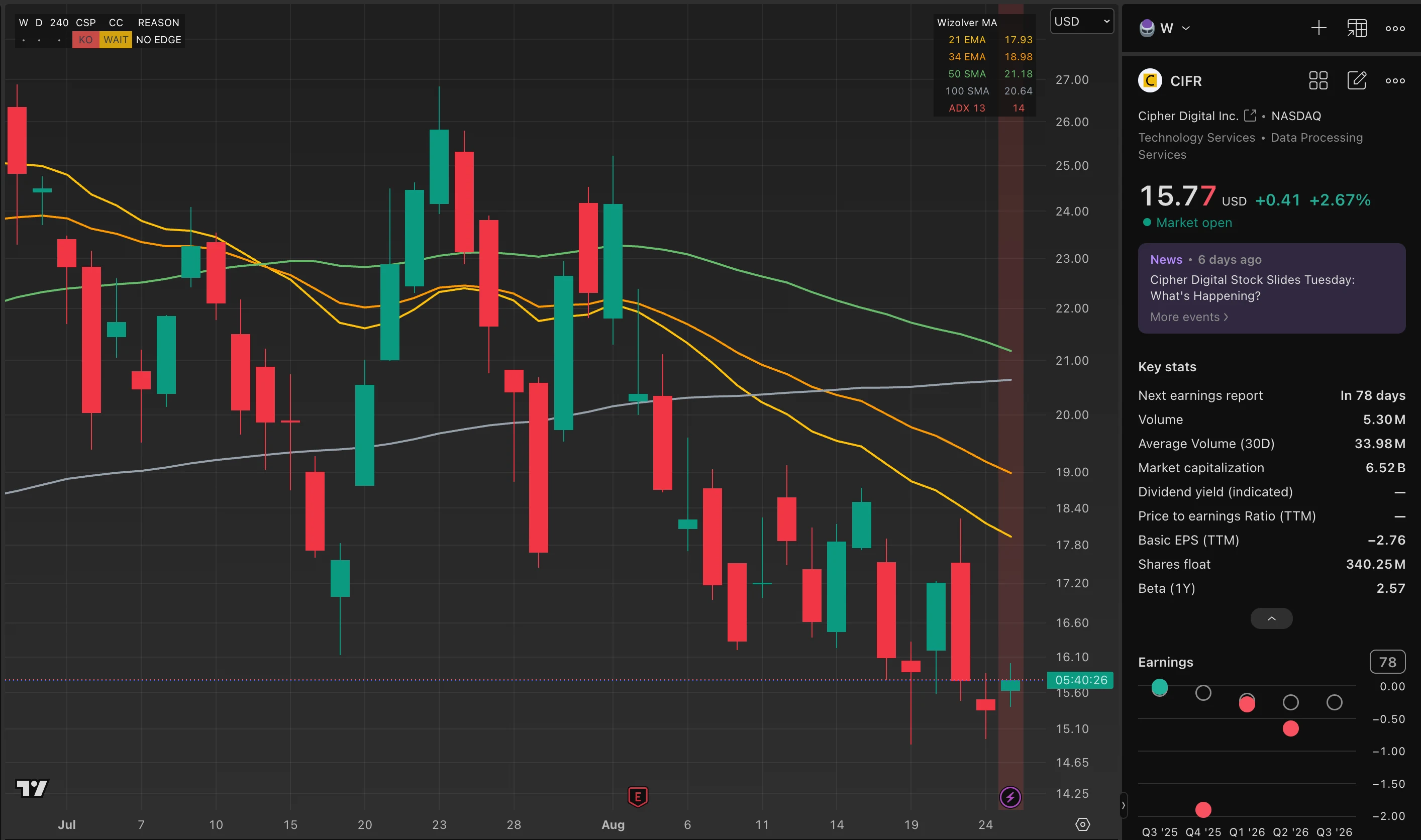
Task: Open Cipher Digital external link icon
Action: (x=1250, y=116)
